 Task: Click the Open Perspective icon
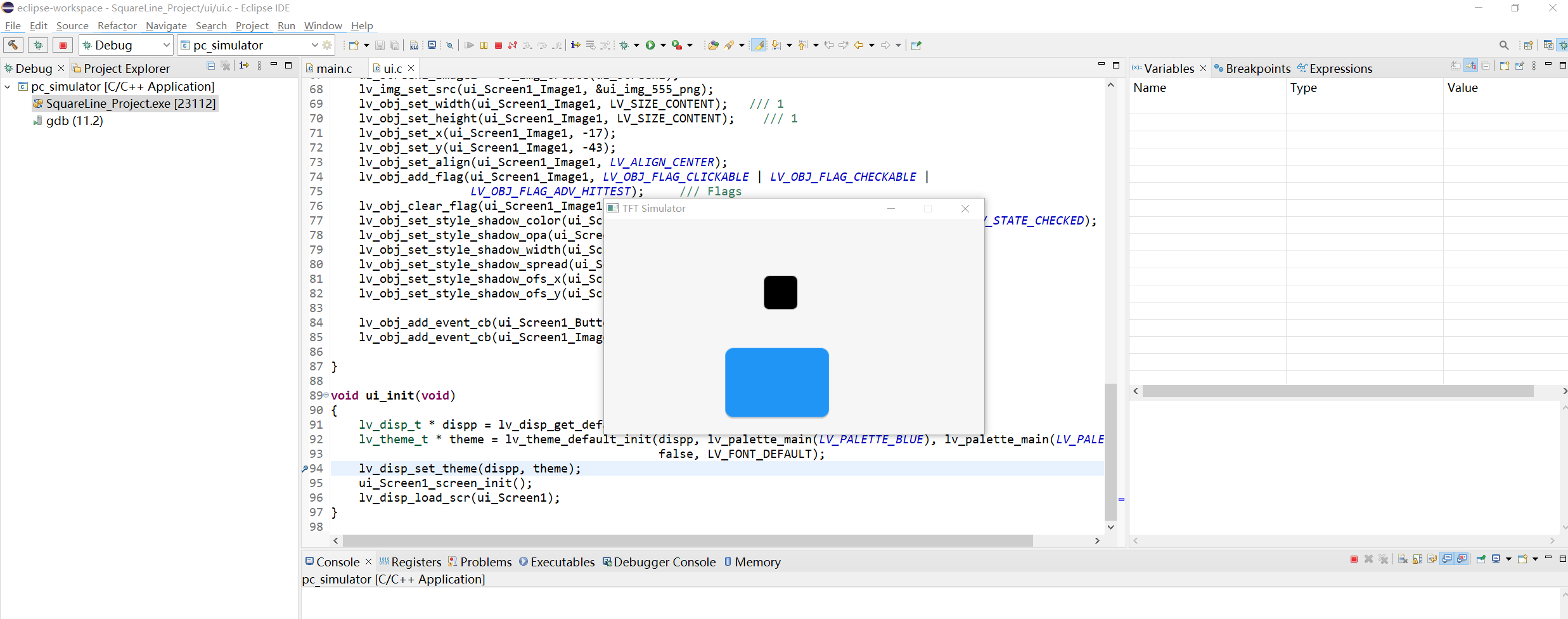[x=1529, y=45]
